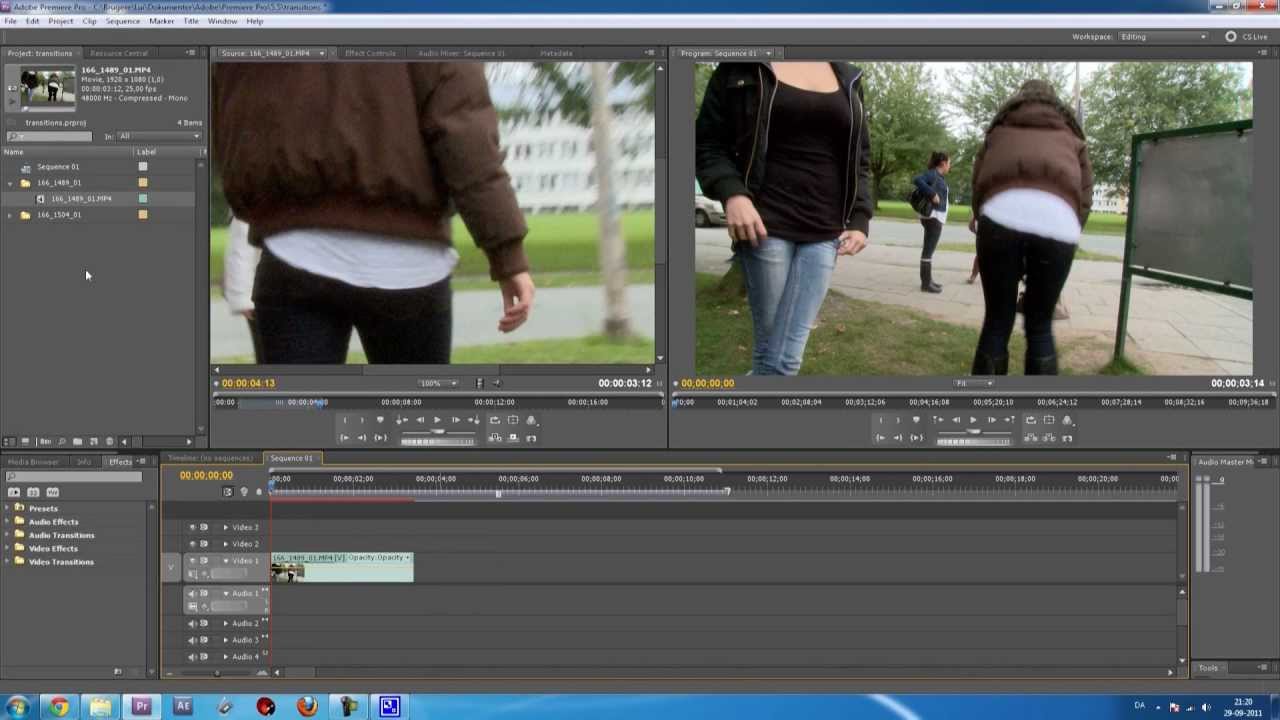Select 166_1489_01.MP4 clip in Project panel

(x=81, y=199)
